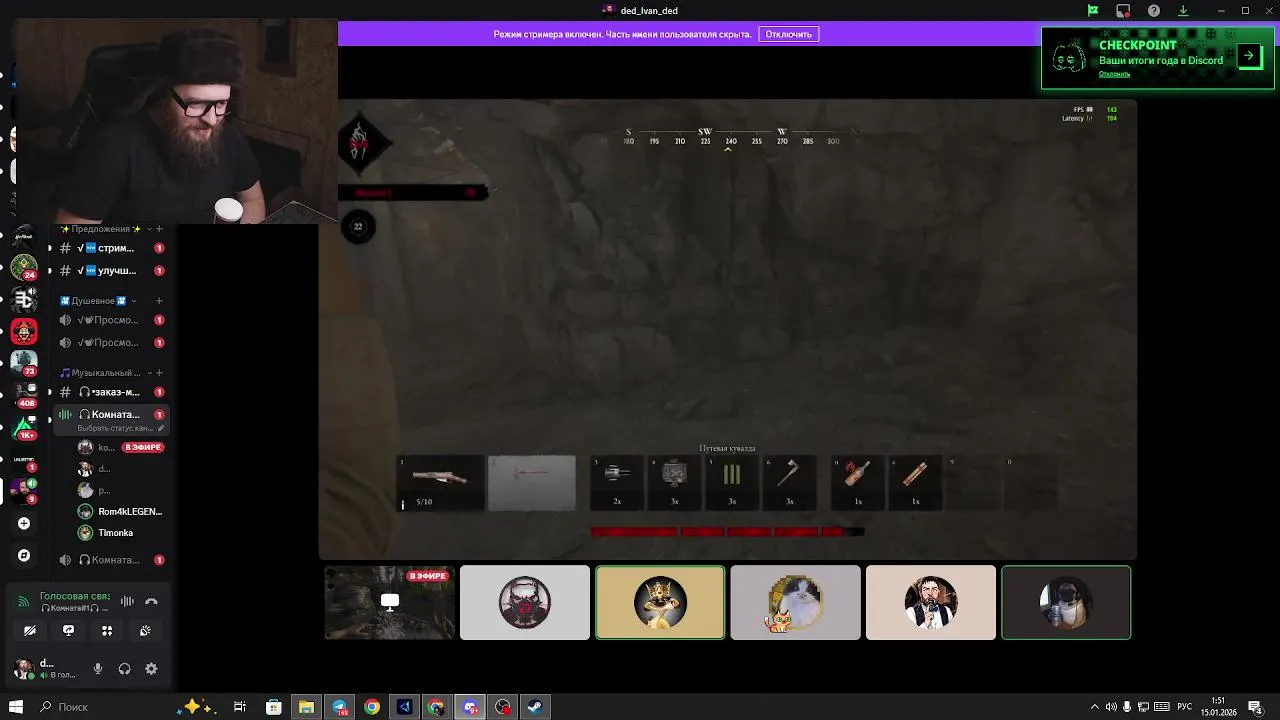Click Отключить in streamer mode banner
Image resolution: width=1280 pixels, height=720 pixels.
coord(789,34)
